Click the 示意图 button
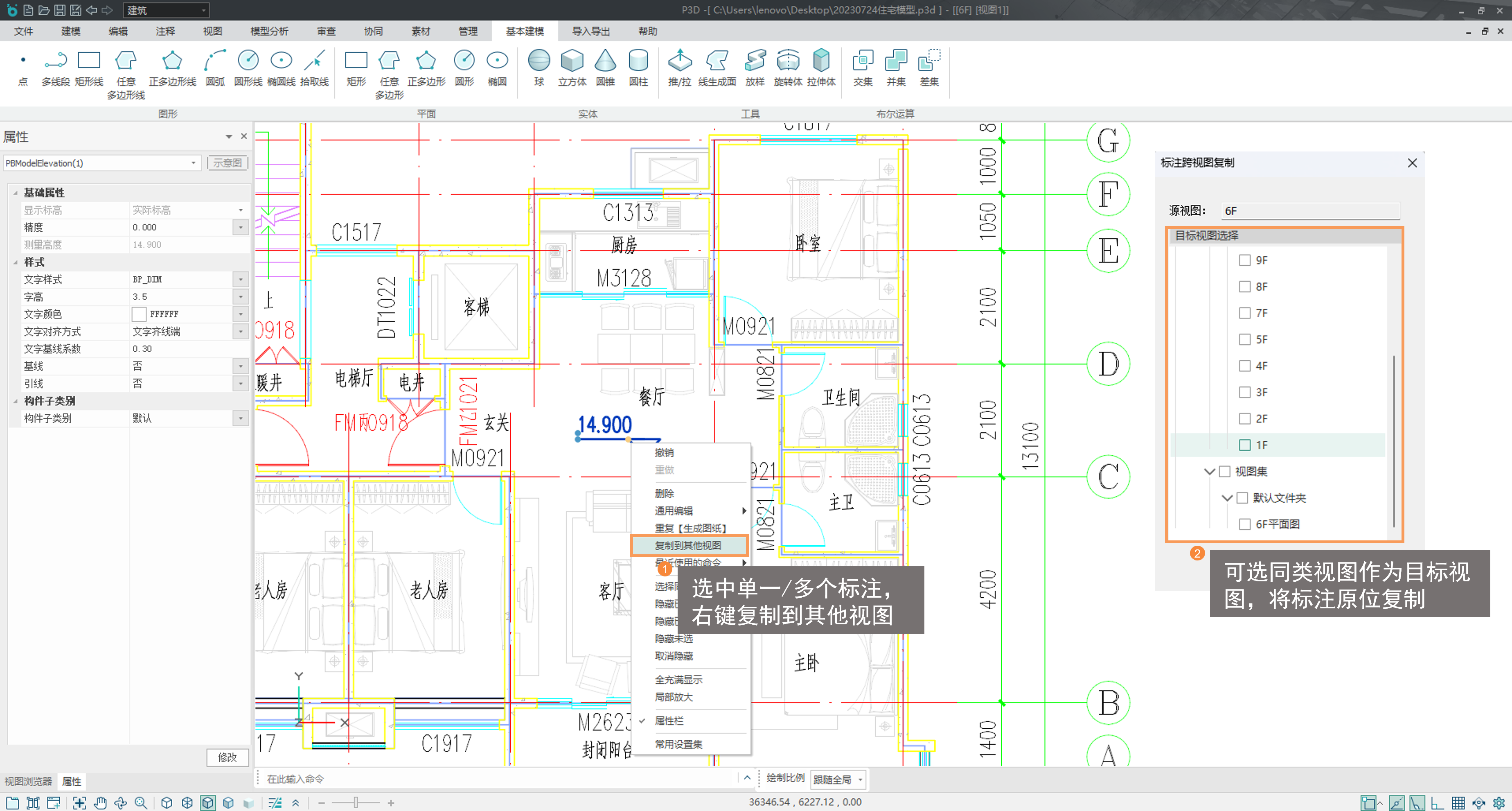The height and width of the screenshot is (811, 1512). 227,163
